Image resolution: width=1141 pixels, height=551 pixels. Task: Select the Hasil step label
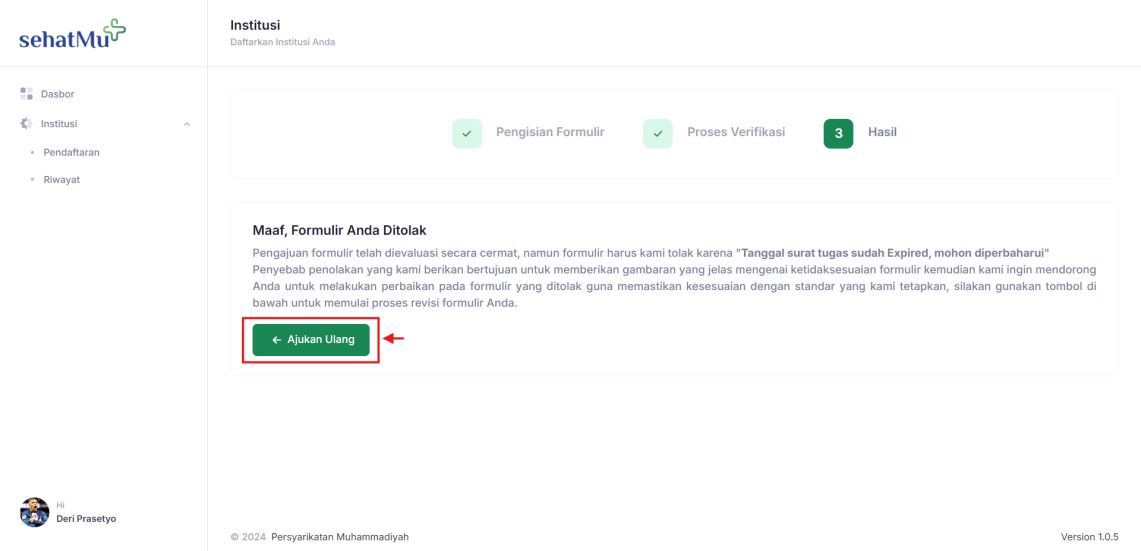[x=882, y=132]
